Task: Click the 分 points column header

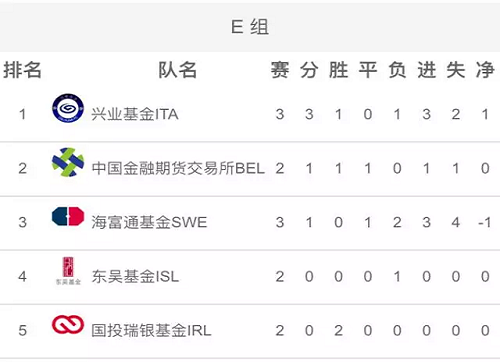Action: click(309, 70)
